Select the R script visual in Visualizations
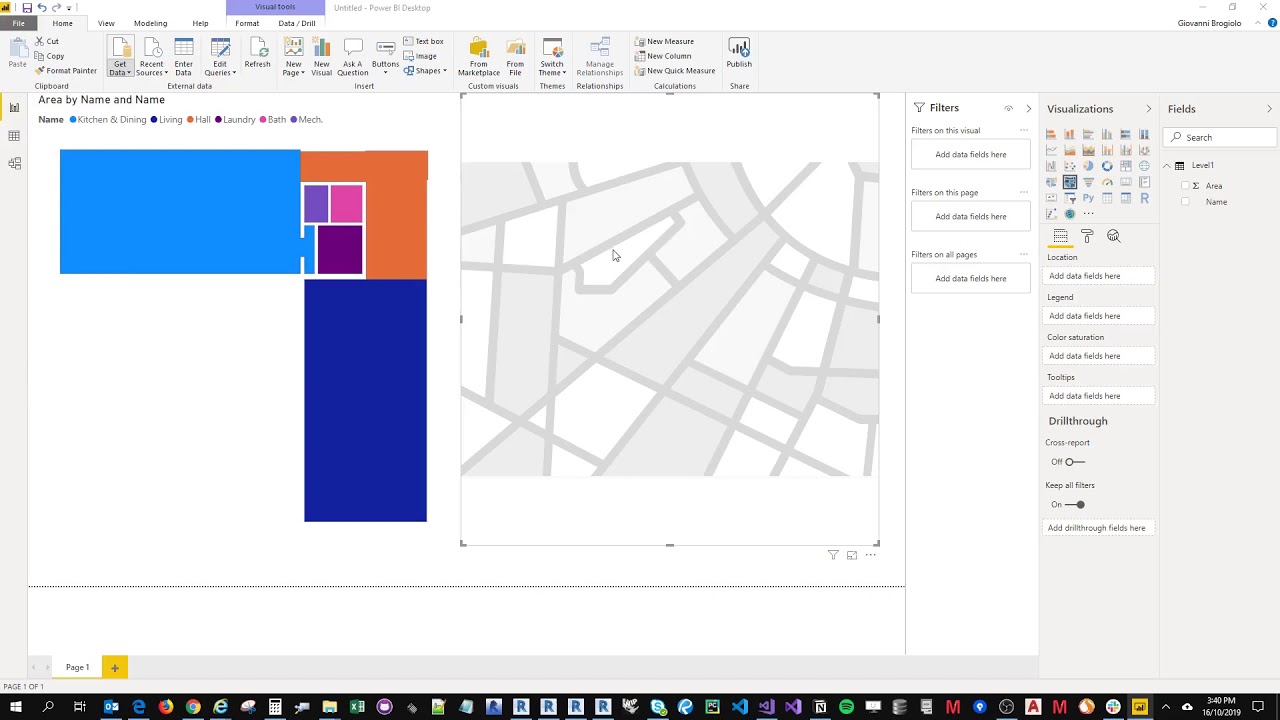This screenshot has width=1280, height=720. click(1144, 198)
